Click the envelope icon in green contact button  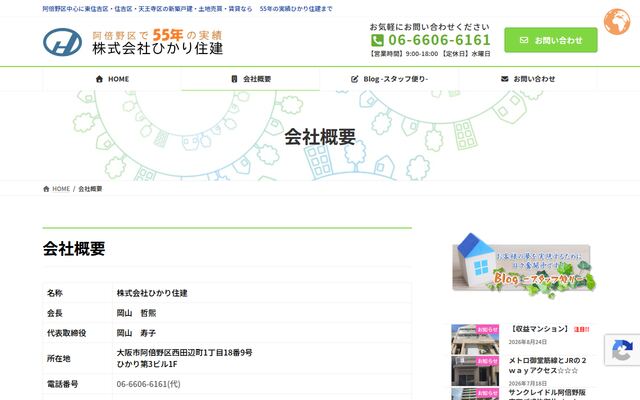tap(524, 40)
